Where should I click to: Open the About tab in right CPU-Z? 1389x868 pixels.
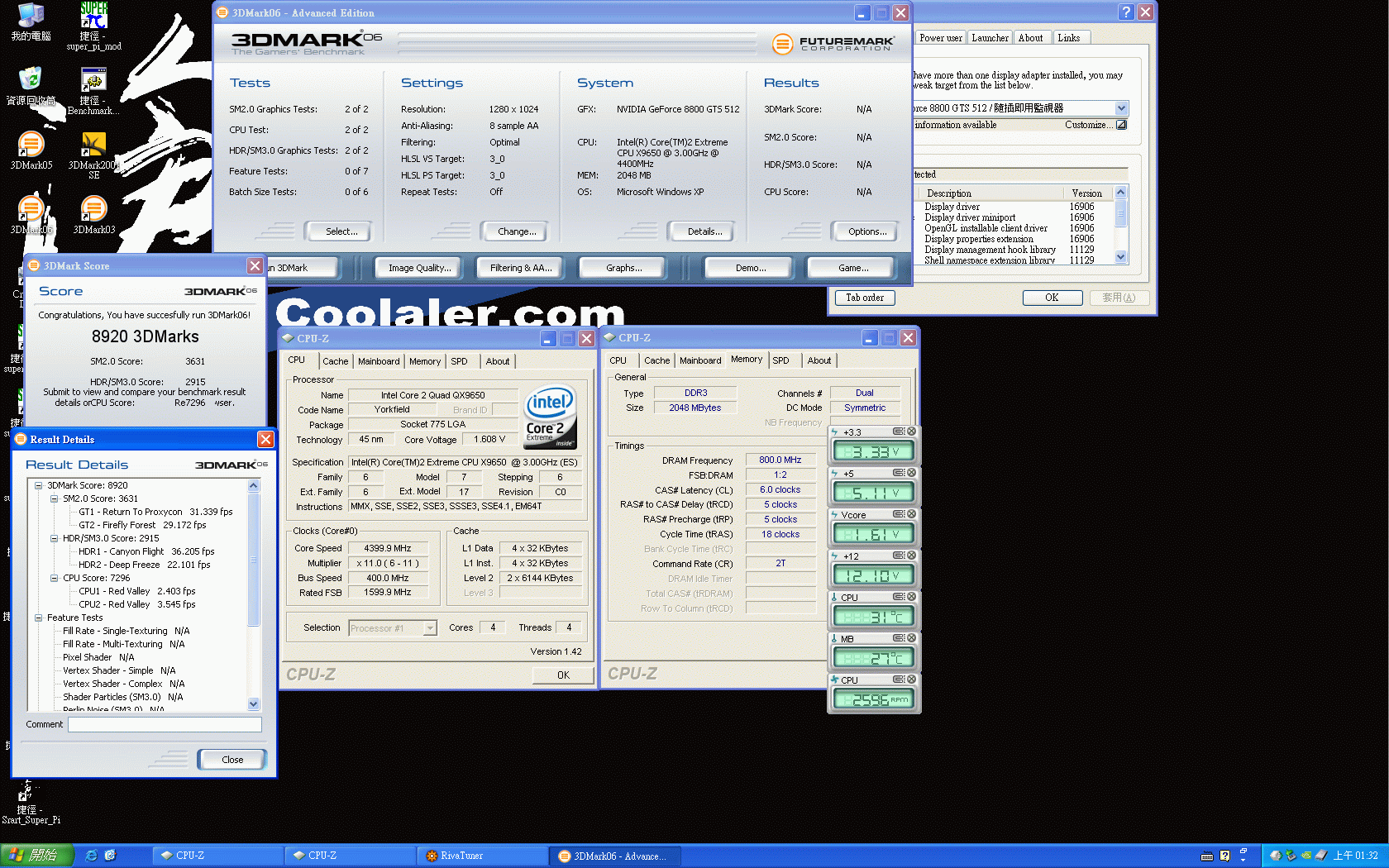(819, 360)
